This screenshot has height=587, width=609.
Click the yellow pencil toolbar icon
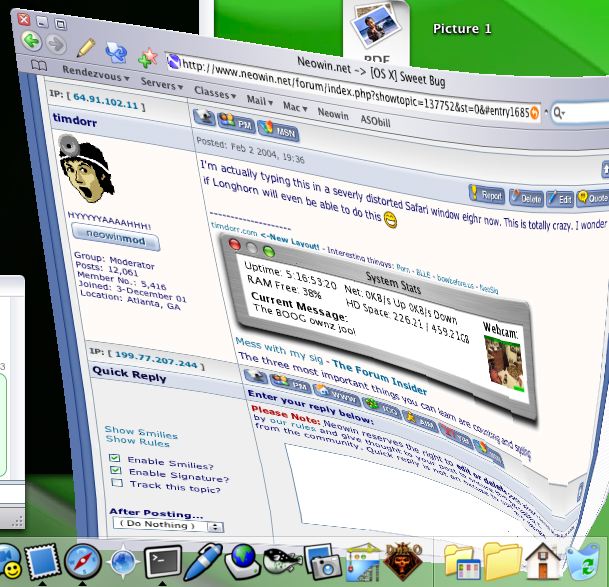pos(86,49)
